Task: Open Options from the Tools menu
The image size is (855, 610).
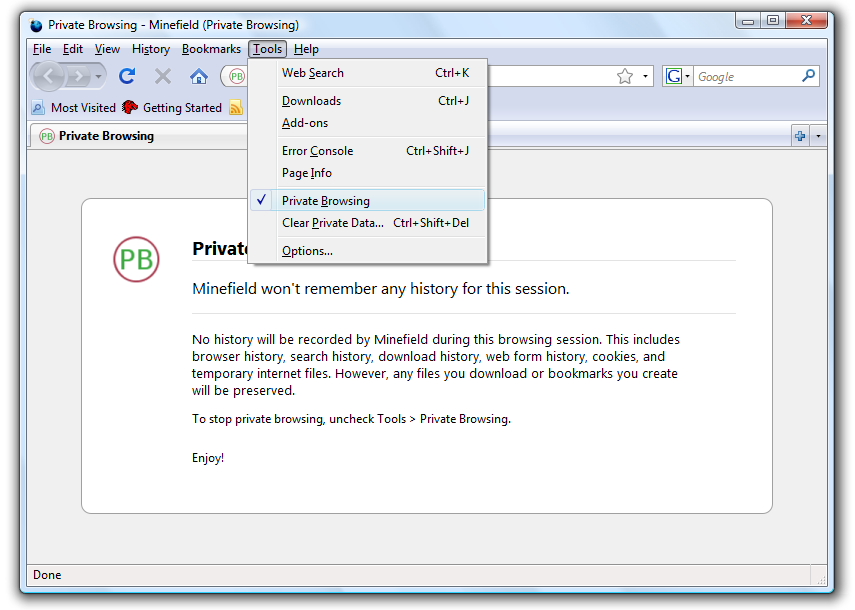Action: coord(368,251)
